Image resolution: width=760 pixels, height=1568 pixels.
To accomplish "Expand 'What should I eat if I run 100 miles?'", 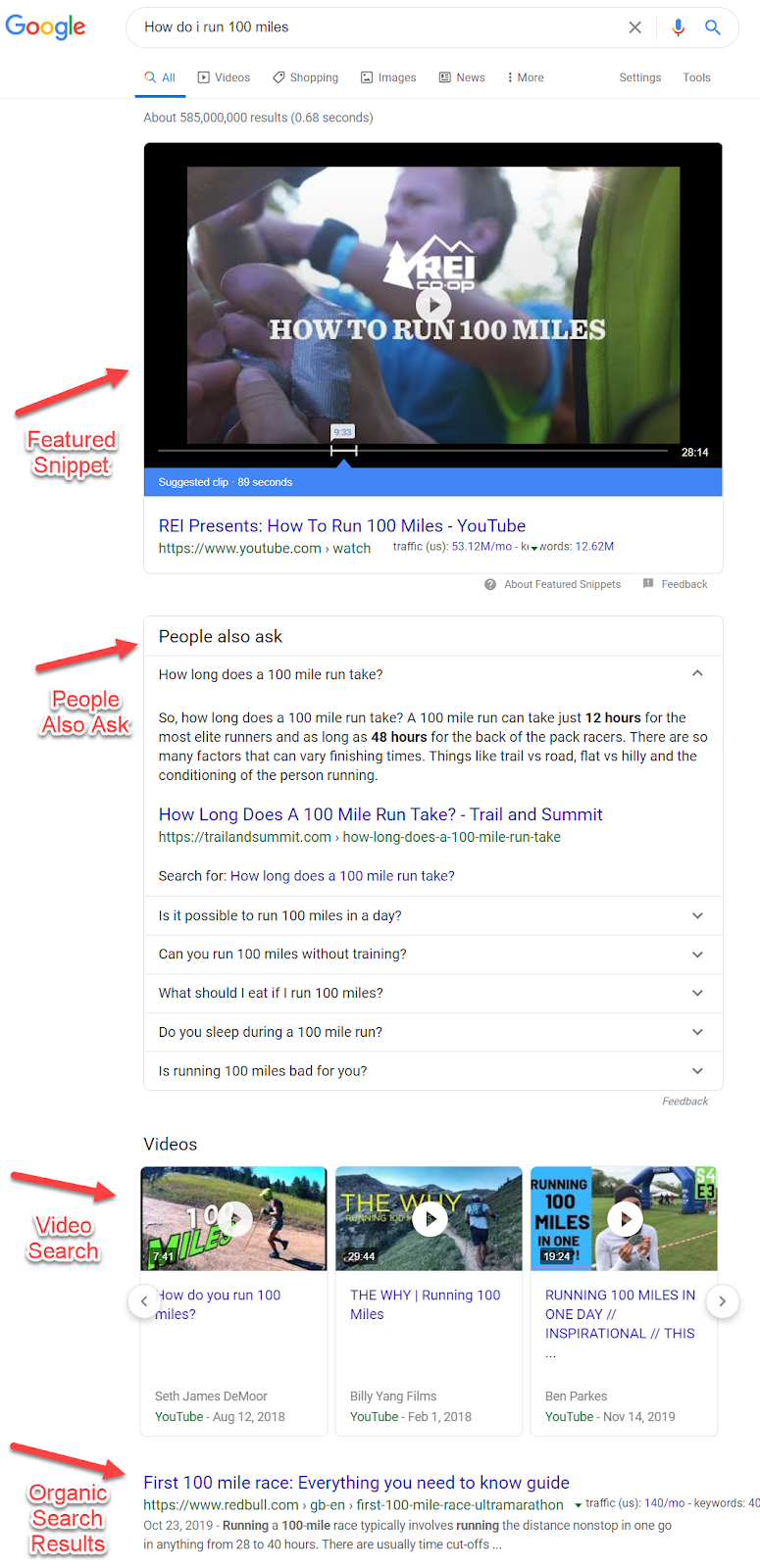I will tap(433, 993).
